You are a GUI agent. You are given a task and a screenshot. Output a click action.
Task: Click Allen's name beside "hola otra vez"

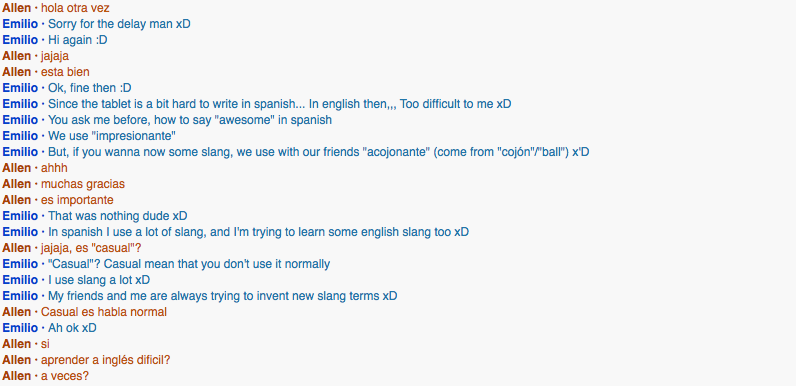coord(16,8)
